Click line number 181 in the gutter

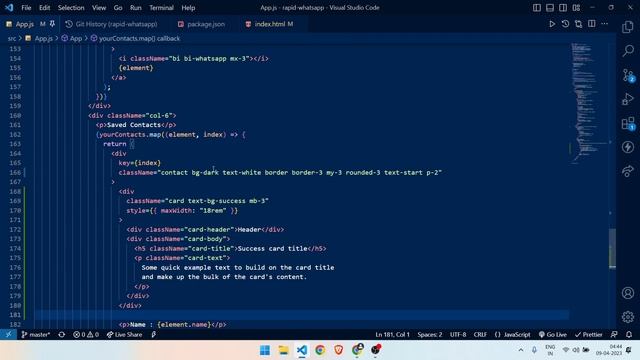click(x=15, y=315)
